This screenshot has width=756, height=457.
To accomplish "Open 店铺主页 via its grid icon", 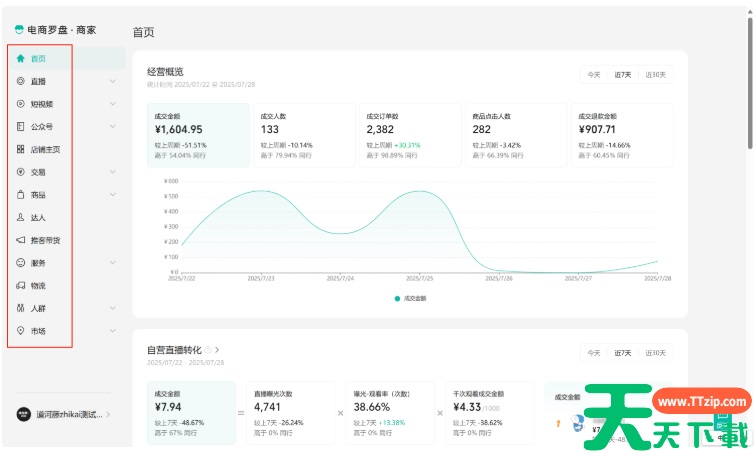I will click(21, 149).
